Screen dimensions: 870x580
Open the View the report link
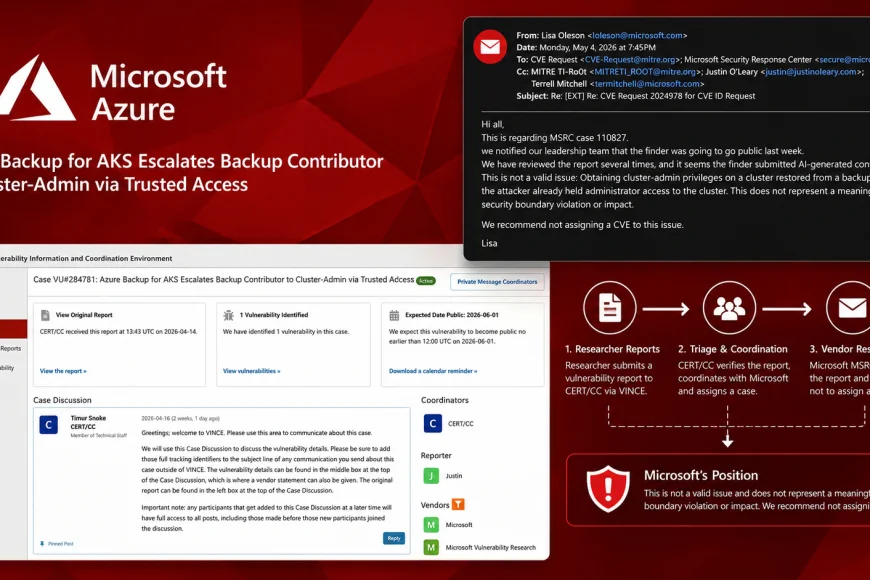click(x=63, y=371)
